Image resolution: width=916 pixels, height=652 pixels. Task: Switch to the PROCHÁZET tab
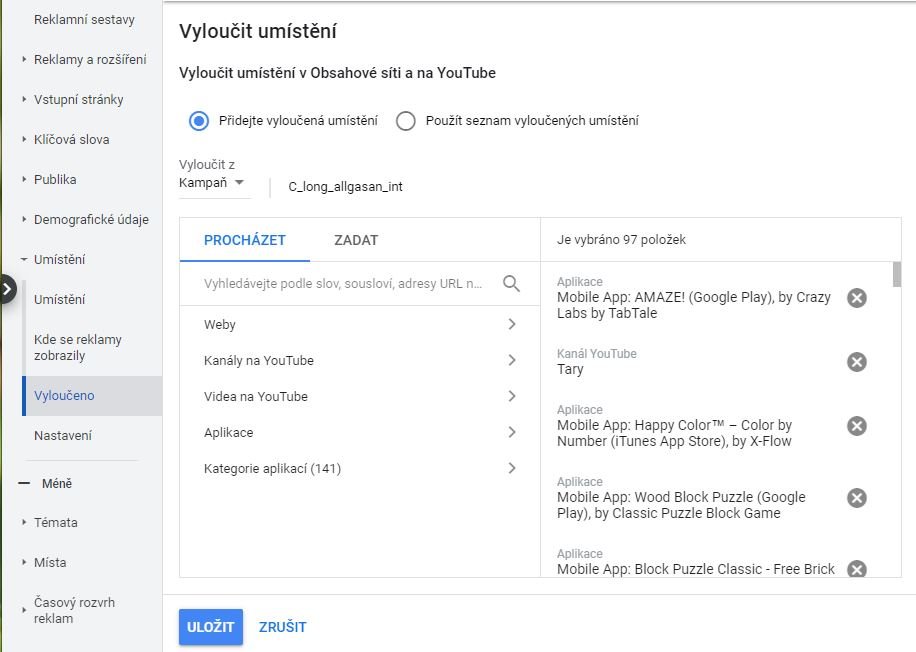pyautogui.click(x=245, y=240)
